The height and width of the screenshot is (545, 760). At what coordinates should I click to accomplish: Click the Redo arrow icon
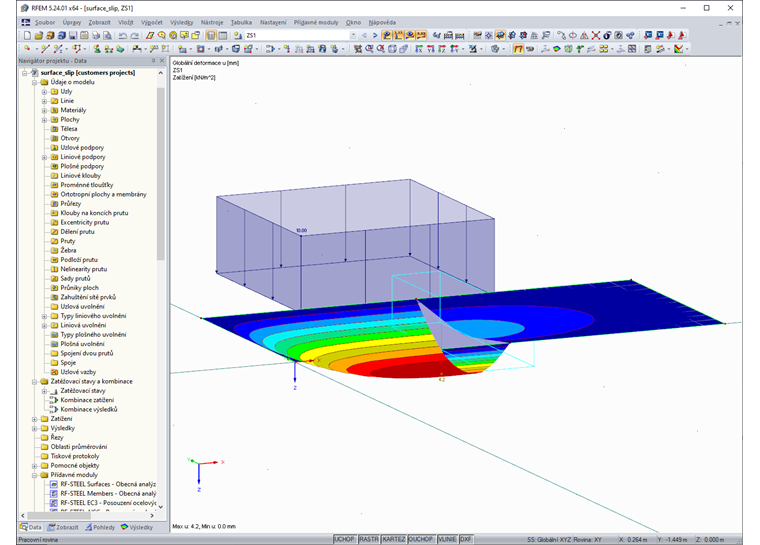pyautogui.click(x=135, y=35)
